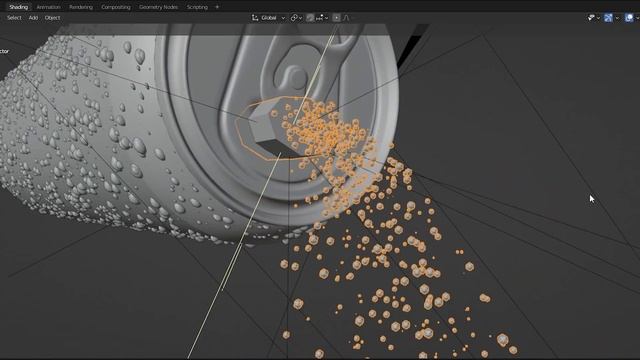Switch to the Shading workspace tab

(x=18, y=7)
